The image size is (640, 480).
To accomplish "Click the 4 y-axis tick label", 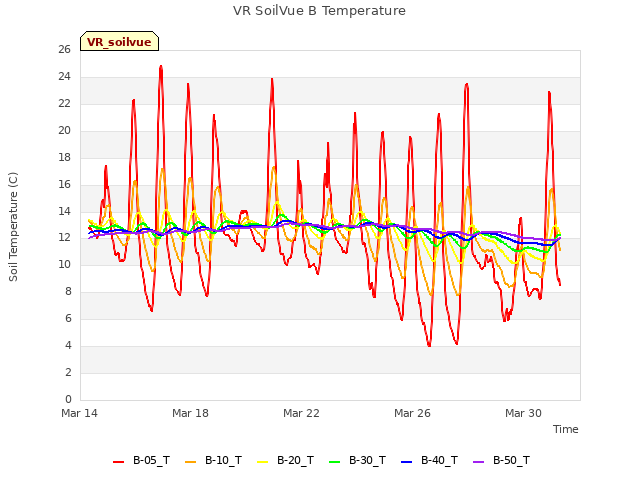I will coord(68,345).
